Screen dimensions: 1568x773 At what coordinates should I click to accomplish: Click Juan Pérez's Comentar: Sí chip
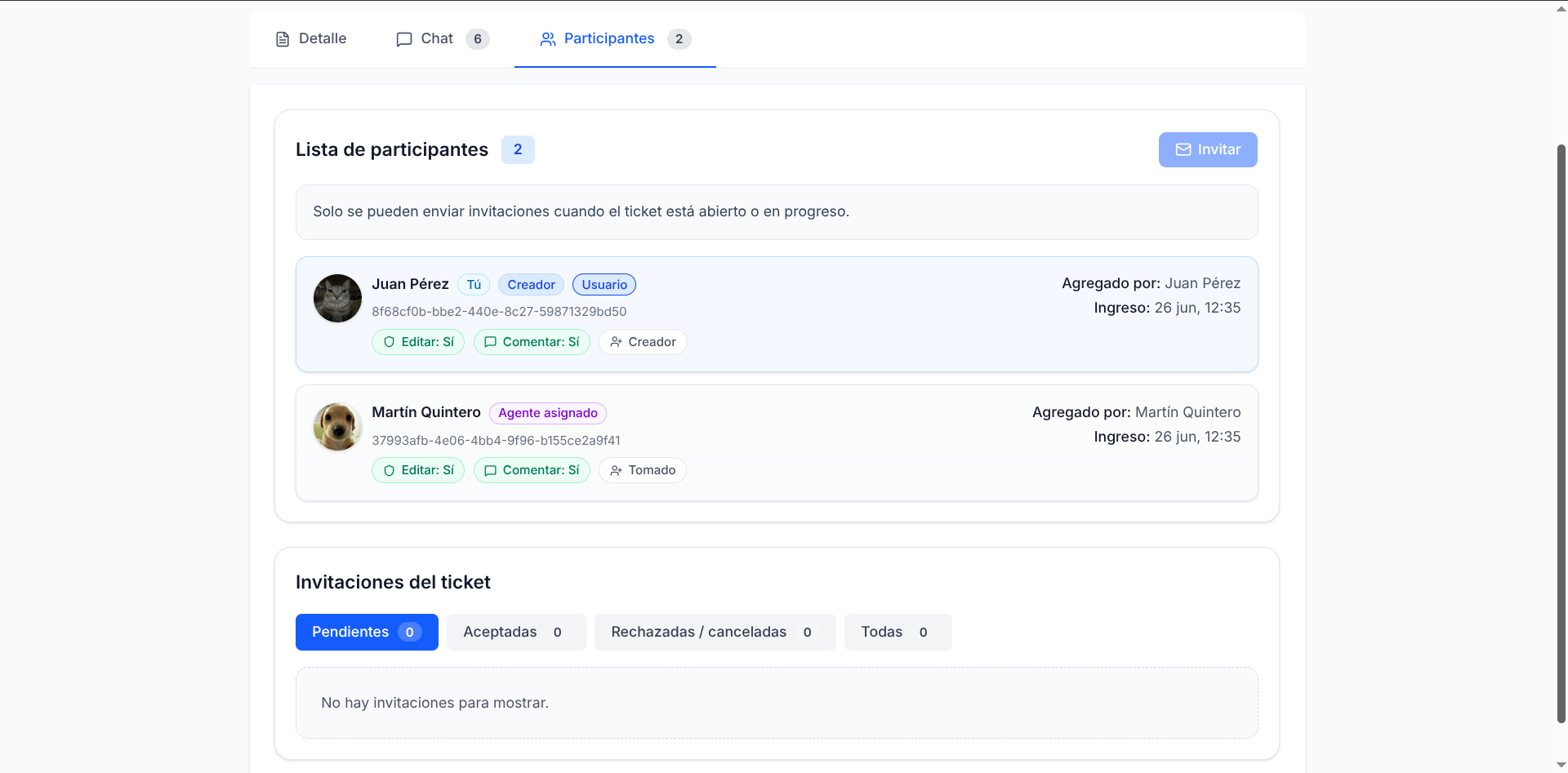(x=532, y=342)
